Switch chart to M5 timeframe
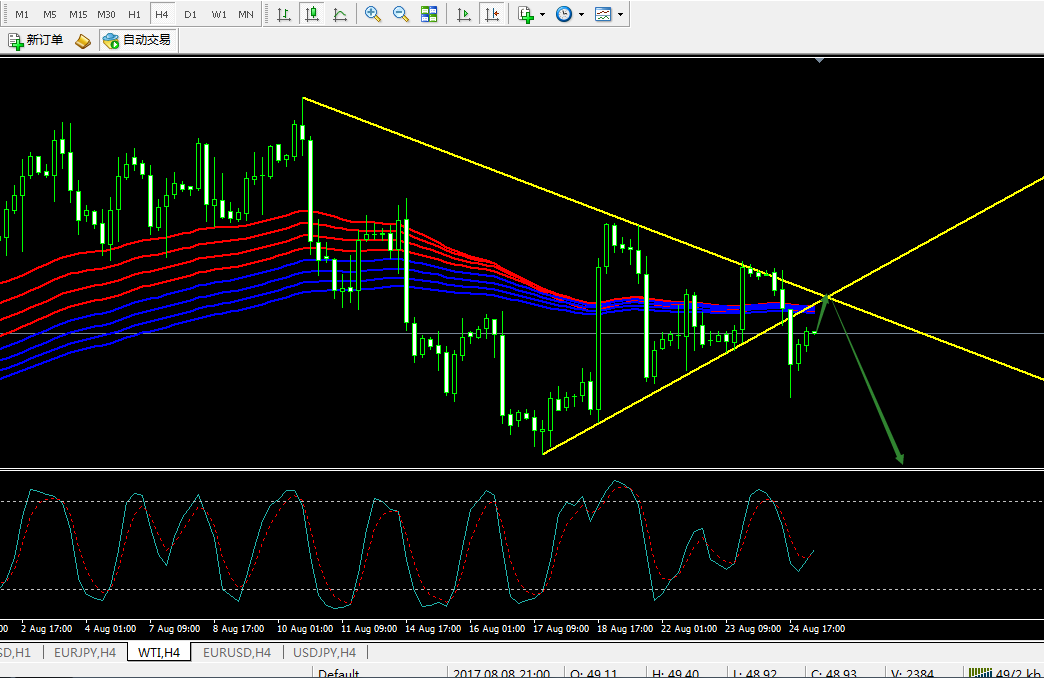1044x678 pixels. 50,14
